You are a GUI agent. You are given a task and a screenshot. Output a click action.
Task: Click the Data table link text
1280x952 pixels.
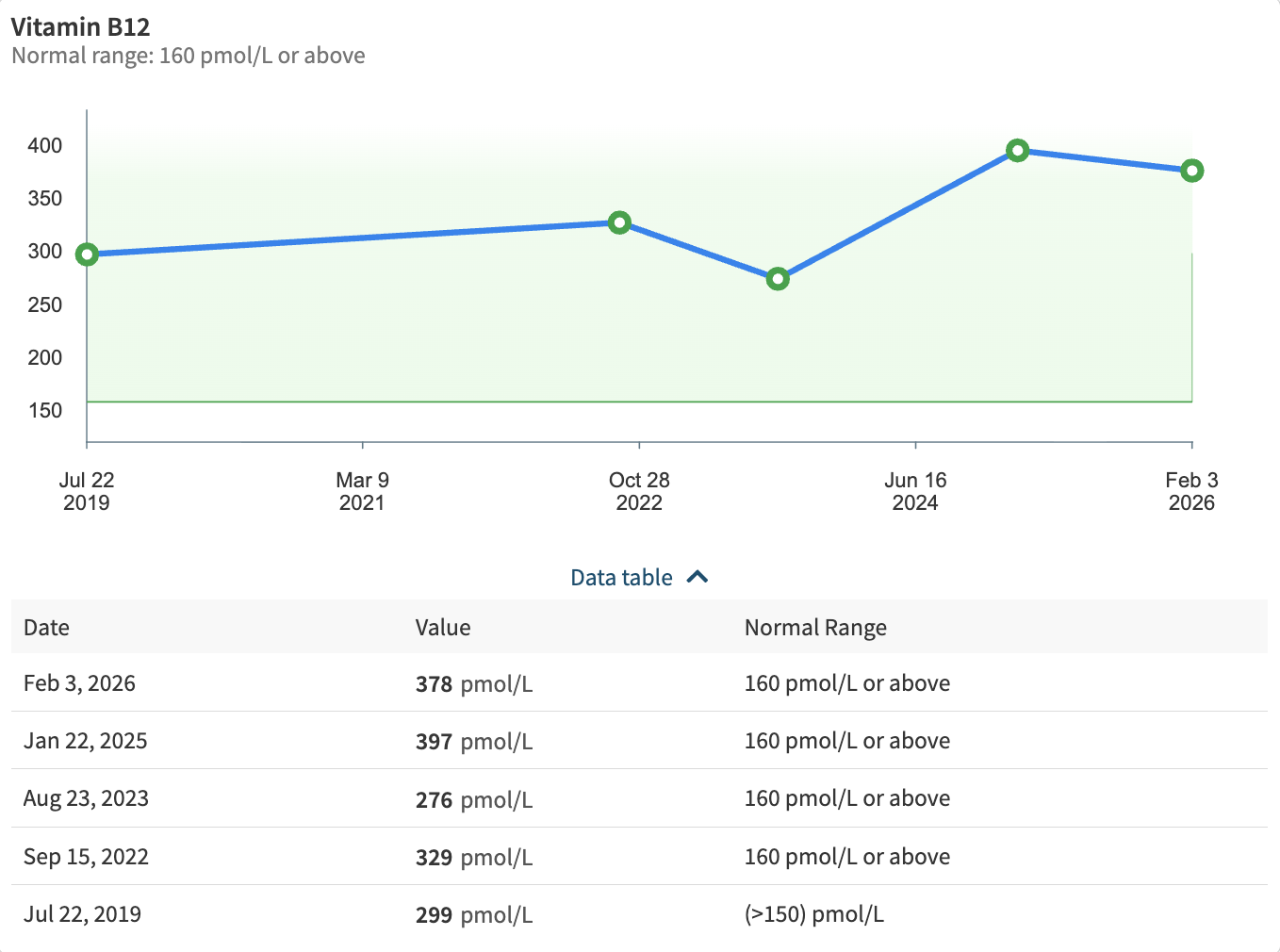pyautogui.click(x=621, y=578)
